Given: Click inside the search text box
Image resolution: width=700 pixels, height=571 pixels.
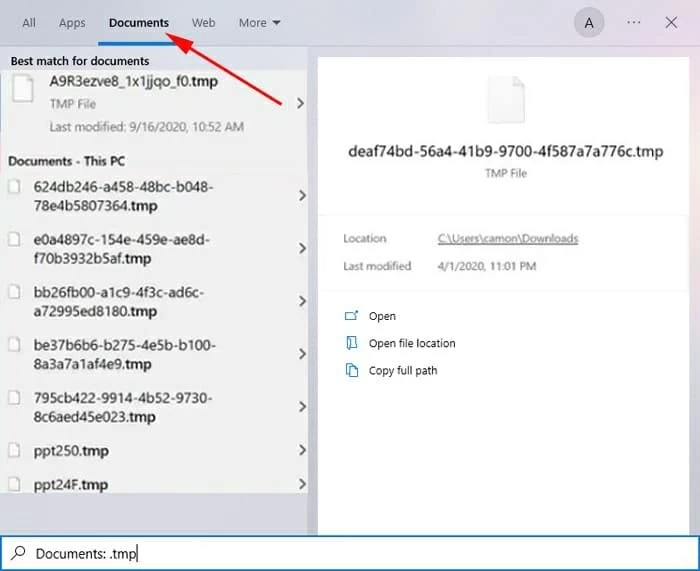Looking at the screenshot, I should coord(350,553).
